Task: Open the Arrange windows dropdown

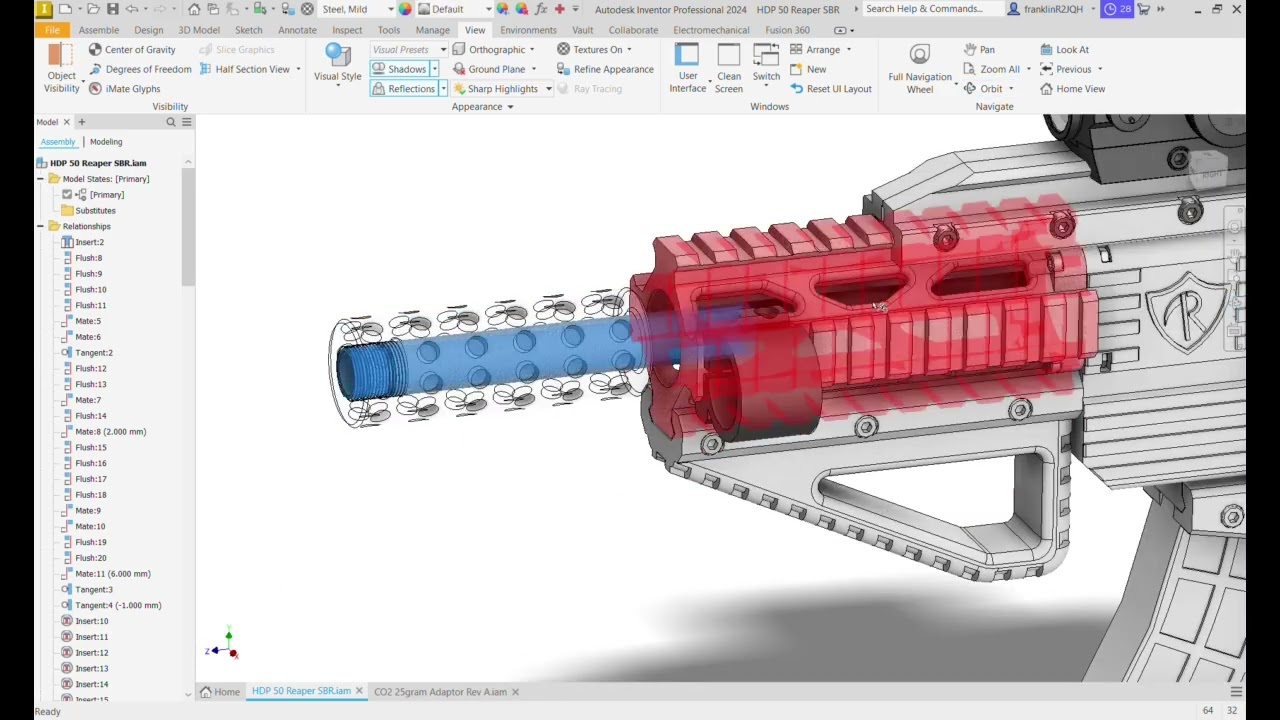Action: [822, 49]
